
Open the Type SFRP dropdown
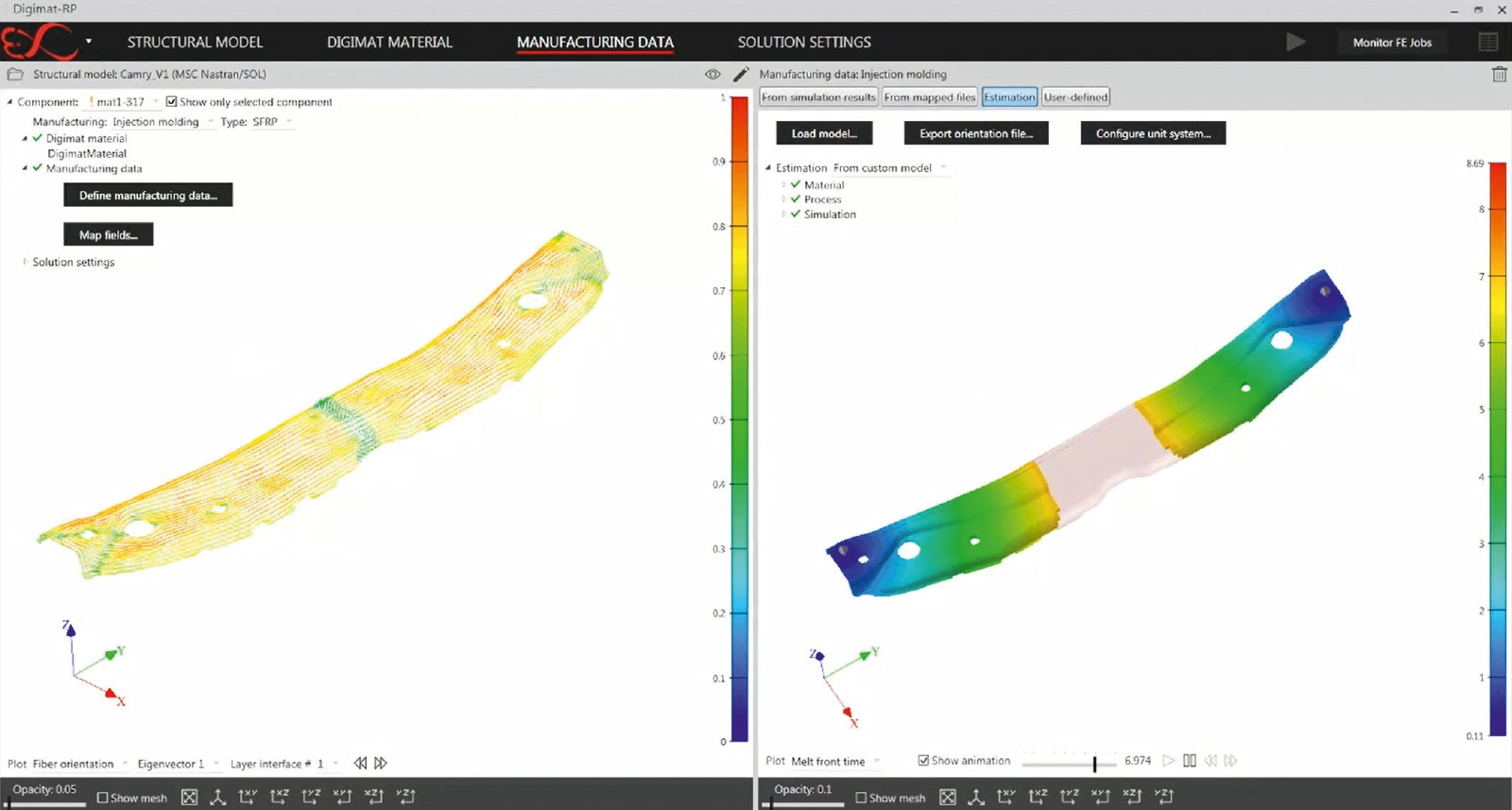272,122
